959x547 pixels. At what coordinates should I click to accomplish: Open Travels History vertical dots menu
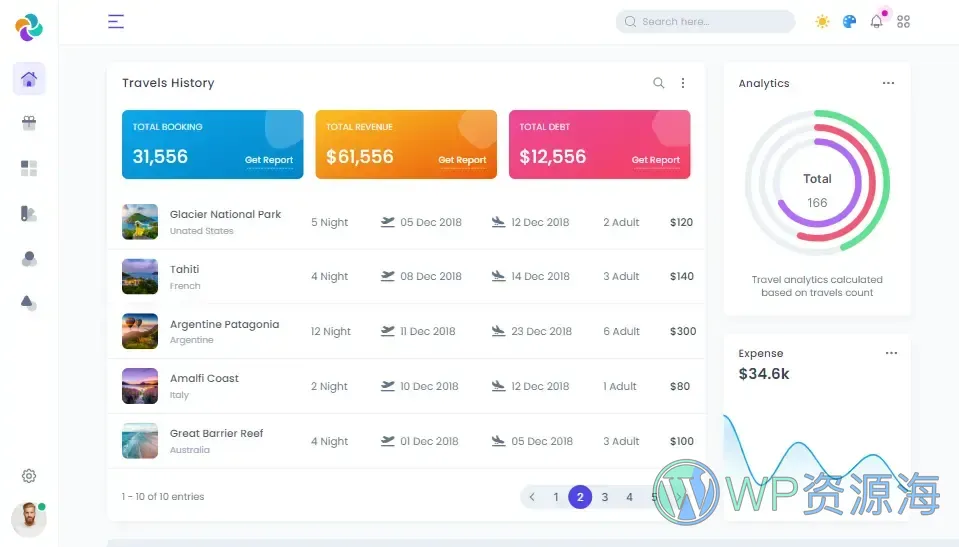coord(683,83)
